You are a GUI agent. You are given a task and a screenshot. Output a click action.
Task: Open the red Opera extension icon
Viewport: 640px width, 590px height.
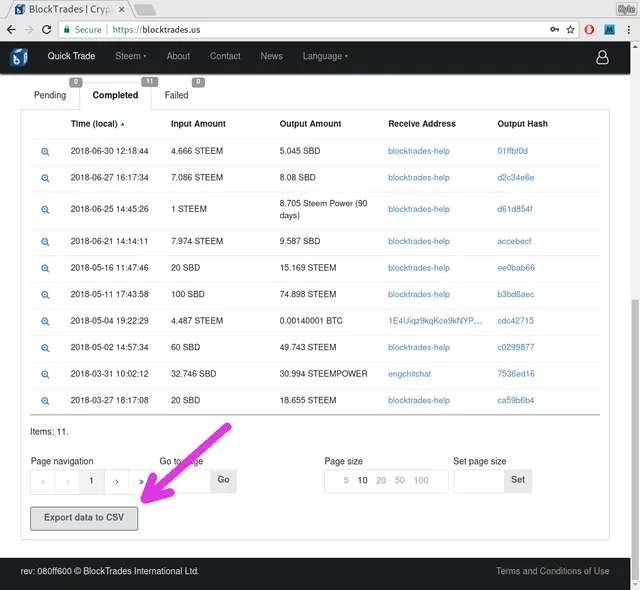pos(589,30)
